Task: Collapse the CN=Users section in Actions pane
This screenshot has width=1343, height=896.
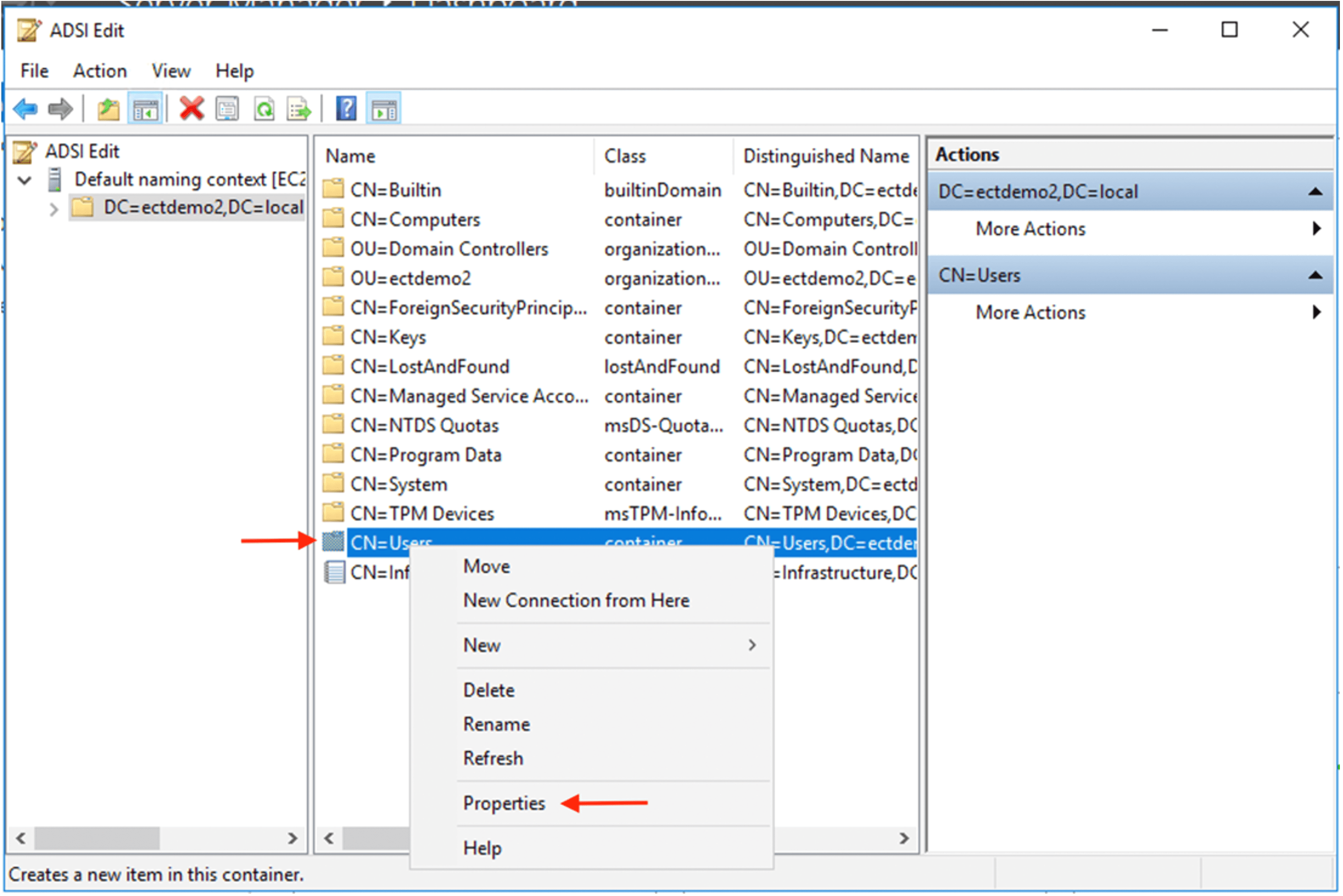Action: [1316, 275]
